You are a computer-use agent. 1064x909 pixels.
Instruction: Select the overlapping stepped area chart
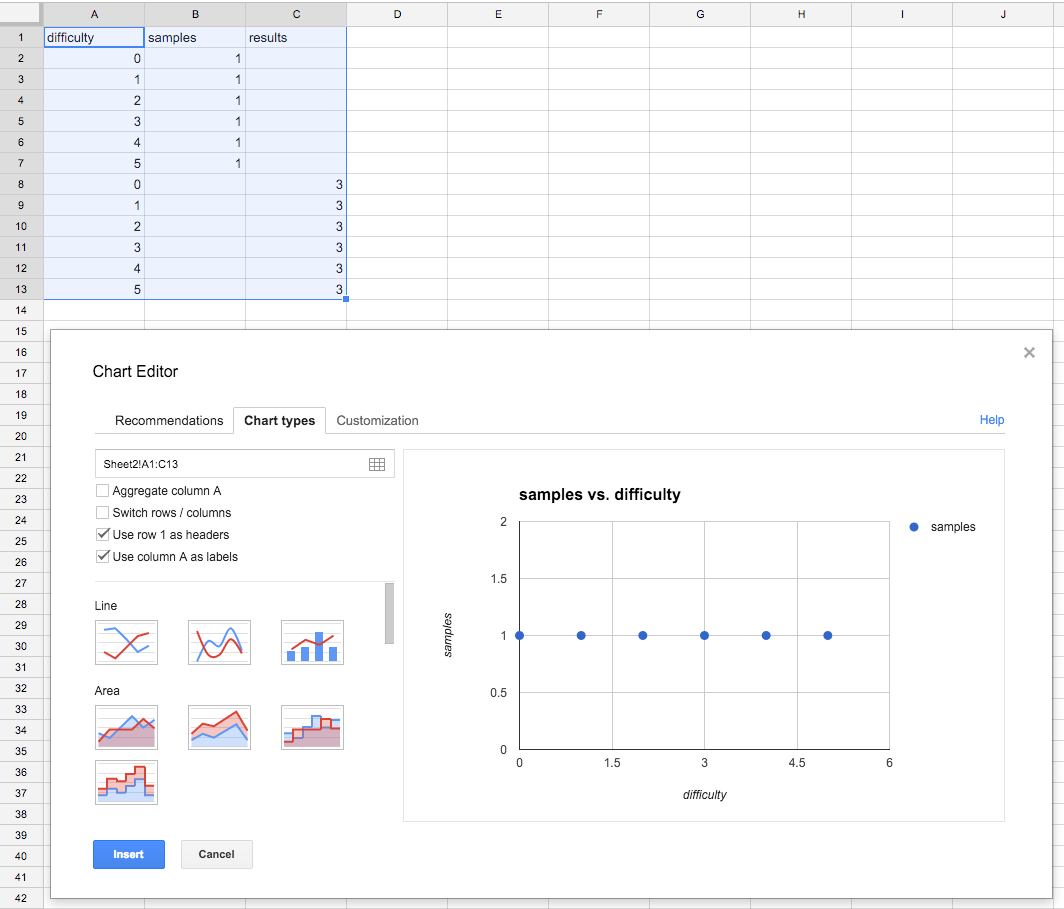tap(312, 727)
